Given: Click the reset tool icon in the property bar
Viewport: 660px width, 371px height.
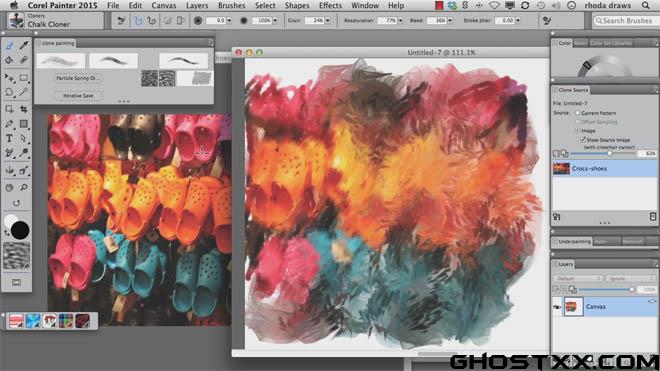Looking at the screenshot, I should (121, 20).
